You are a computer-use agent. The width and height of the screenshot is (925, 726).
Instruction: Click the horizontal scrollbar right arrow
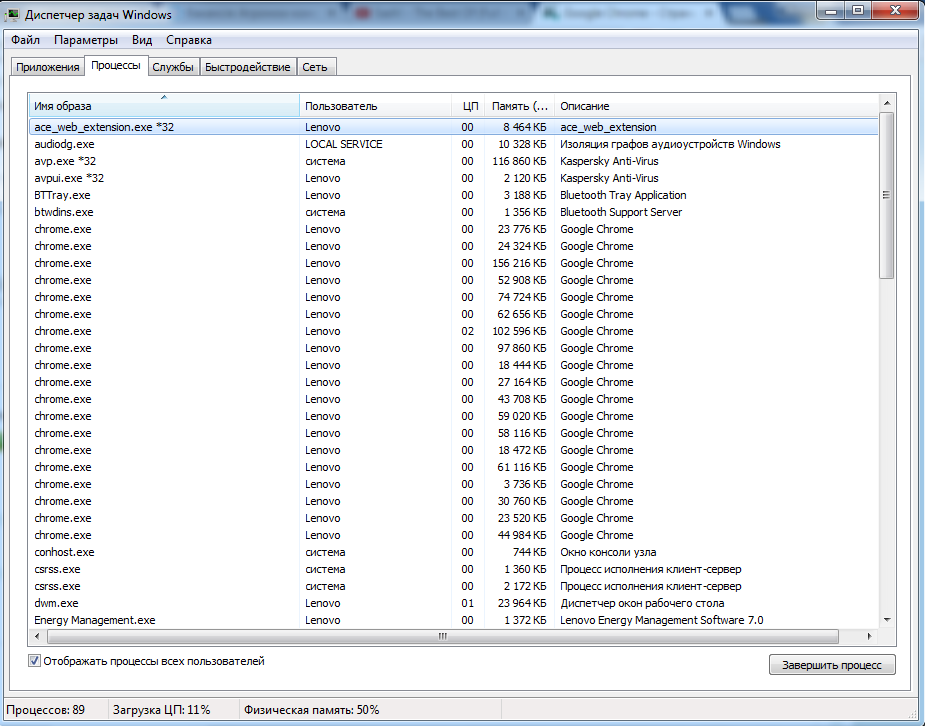click(x=869, y=636)
